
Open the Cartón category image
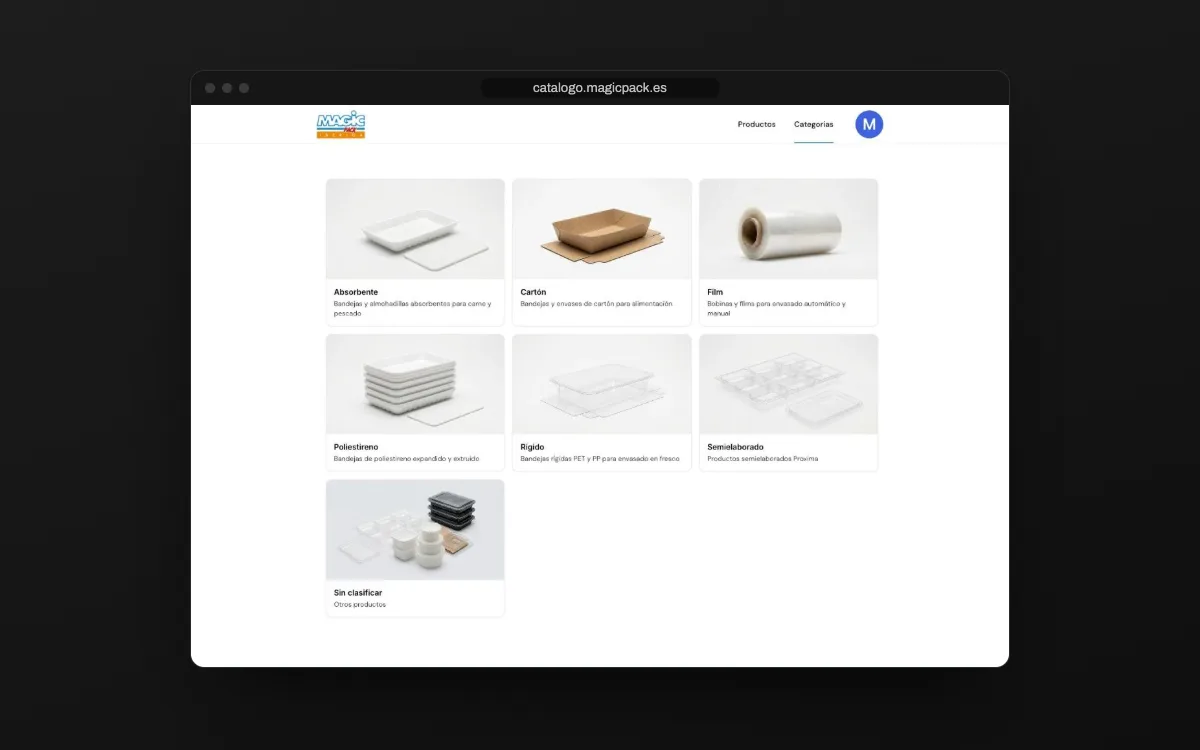click(x=602, y=229)
